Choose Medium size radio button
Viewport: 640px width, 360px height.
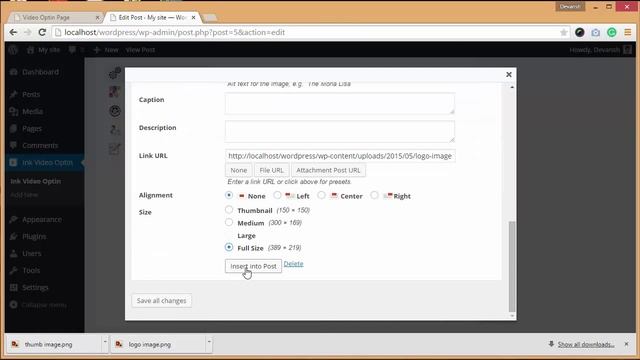tap(229, 222)
